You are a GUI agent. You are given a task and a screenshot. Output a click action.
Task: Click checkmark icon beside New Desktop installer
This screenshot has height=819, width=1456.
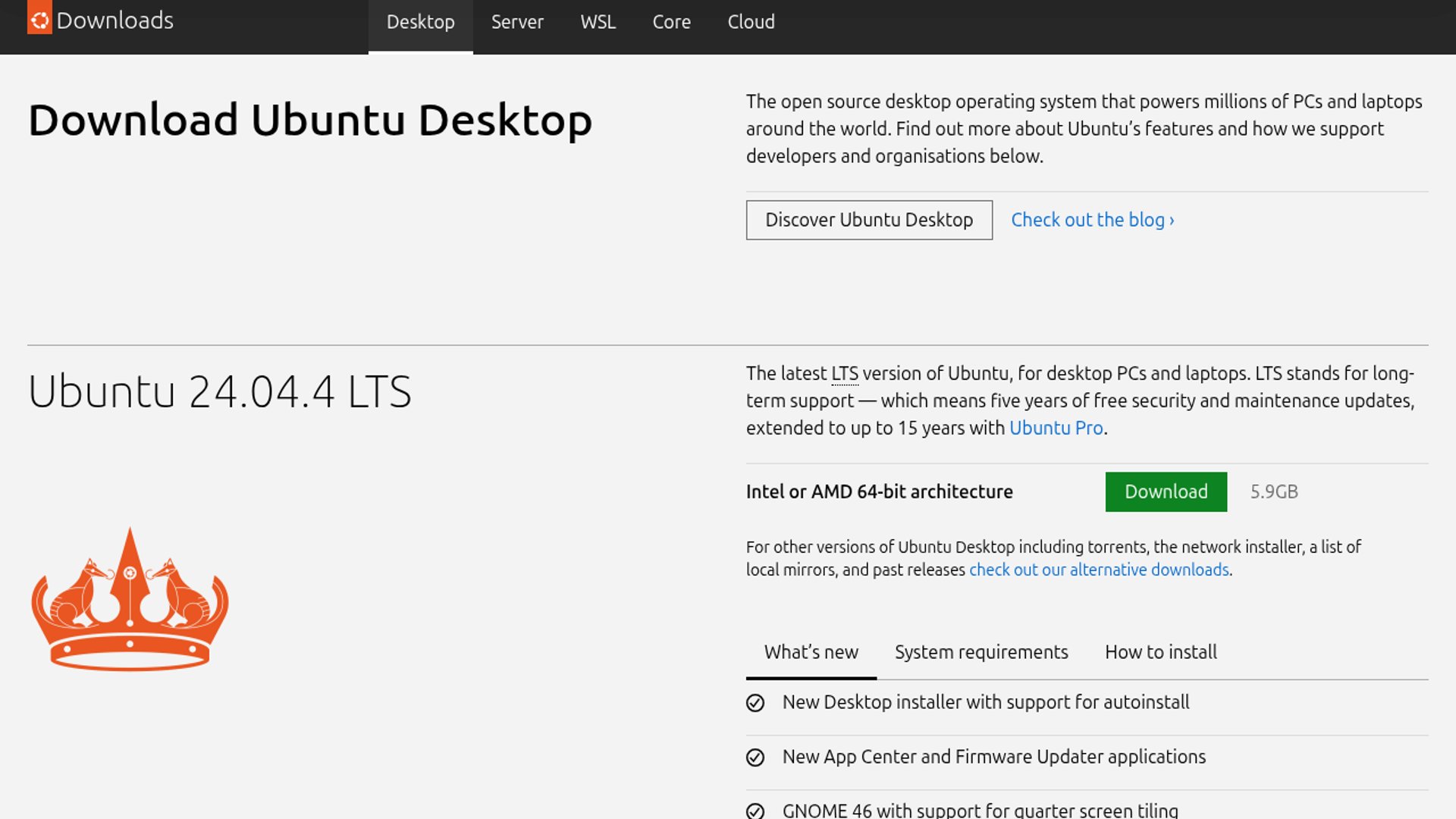755,703
